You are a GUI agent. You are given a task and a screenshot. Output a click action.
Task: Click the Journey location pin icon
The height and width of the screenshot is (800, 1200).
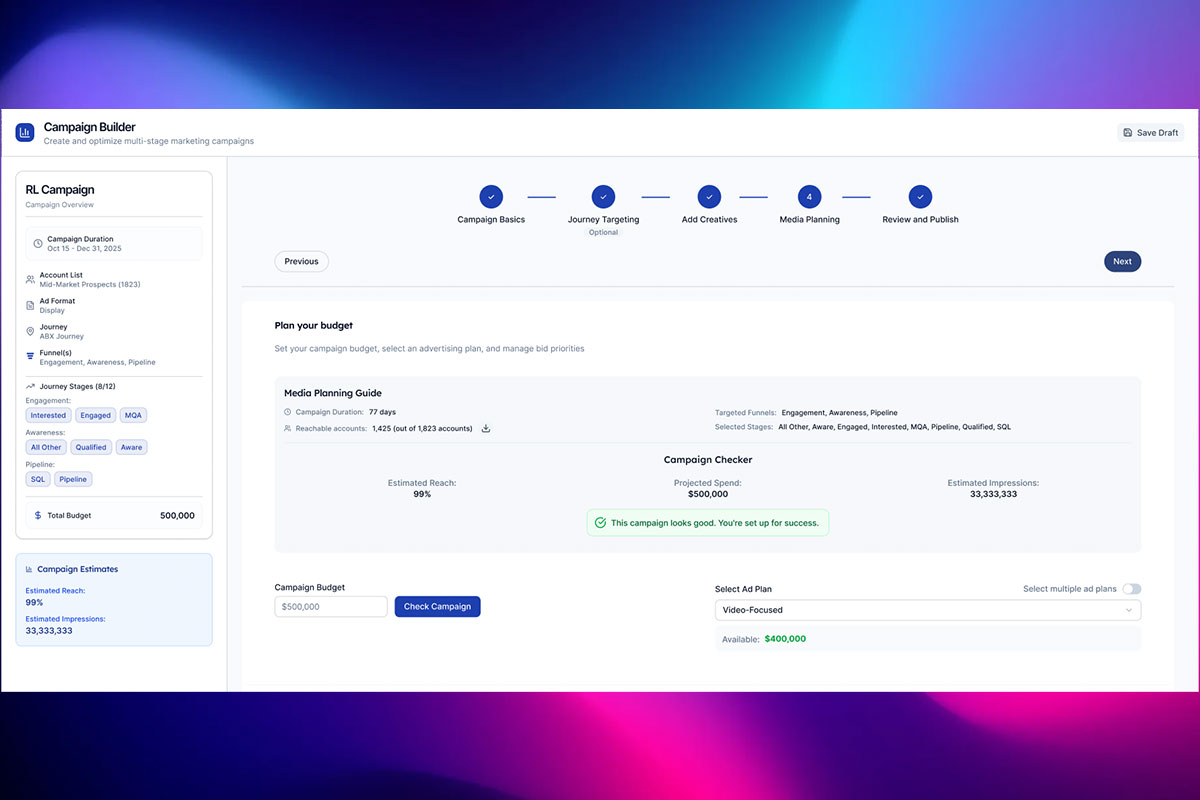tap(30, 331)
